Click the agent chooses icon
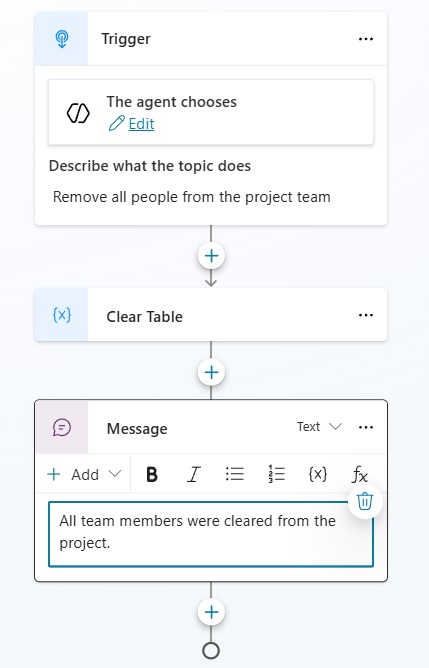429x668 pixels. coord(78,113)
